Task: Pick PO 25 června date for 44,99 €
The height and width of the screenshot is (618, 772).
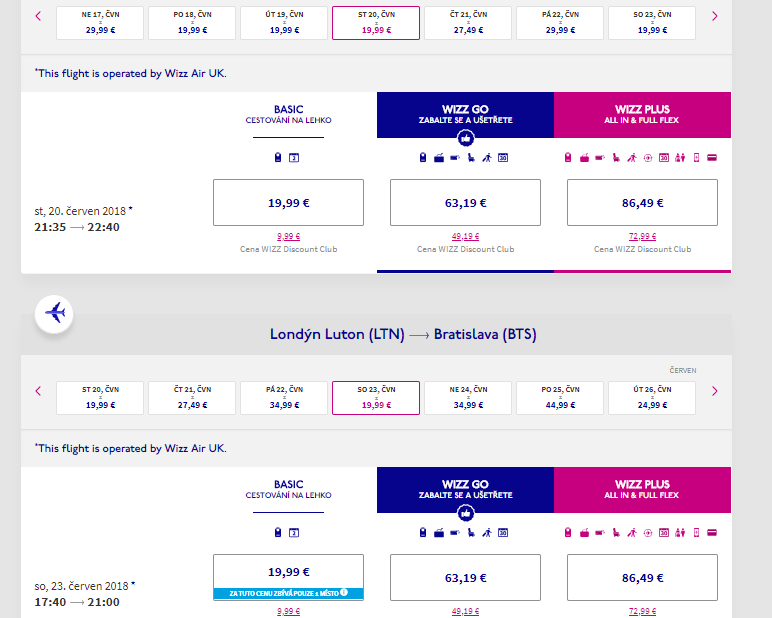Action: tap(560, 397)
